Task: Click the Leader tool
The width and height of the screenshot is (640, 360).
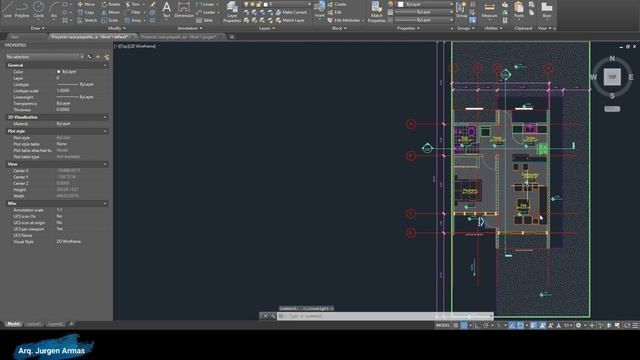Action: tap(206, 12)
